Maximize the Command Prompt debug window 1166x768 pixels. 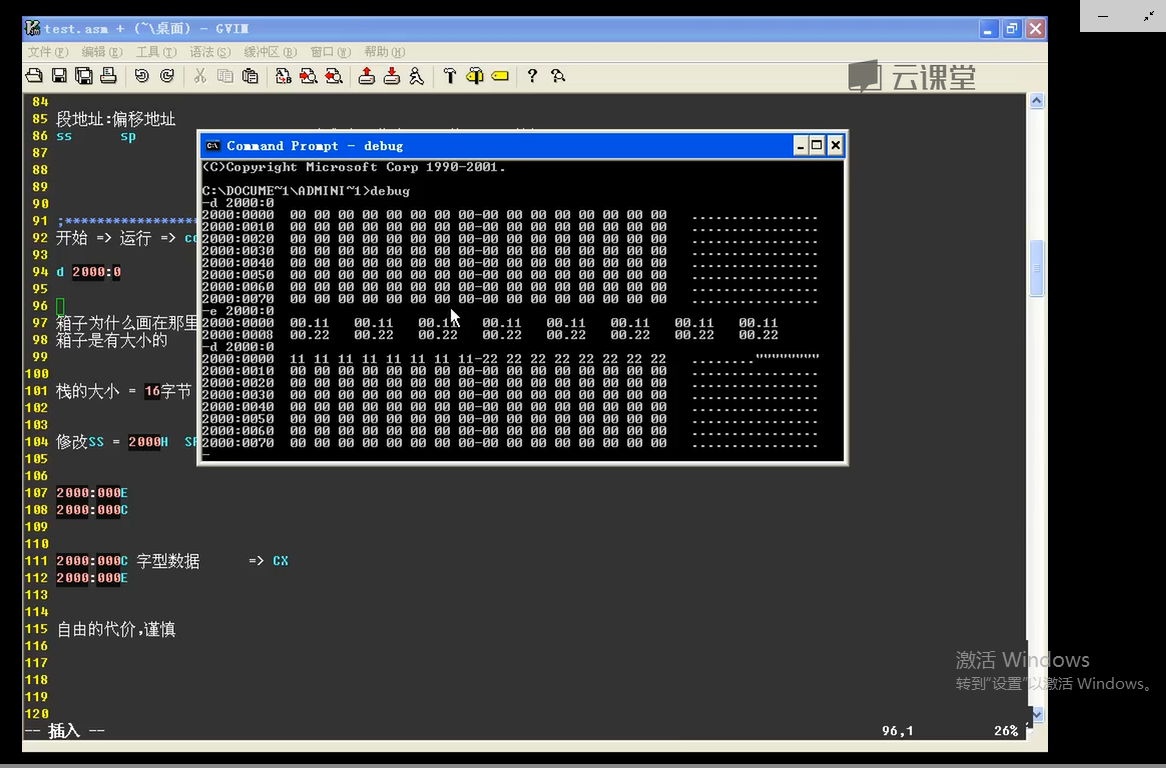(816, 146)
